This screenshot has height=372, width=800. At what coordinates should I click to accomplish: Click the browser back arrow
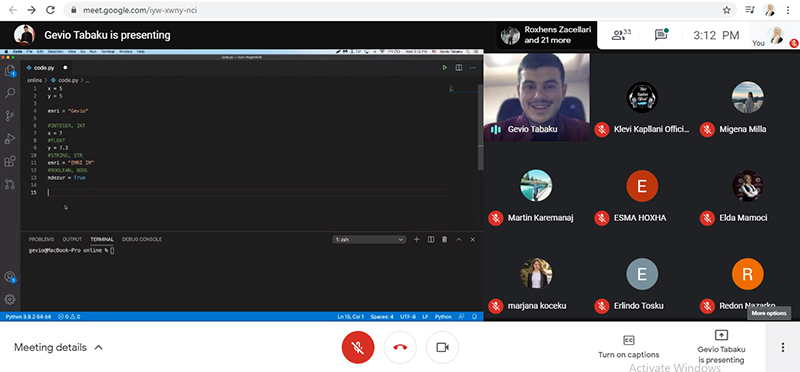[13, 10]
